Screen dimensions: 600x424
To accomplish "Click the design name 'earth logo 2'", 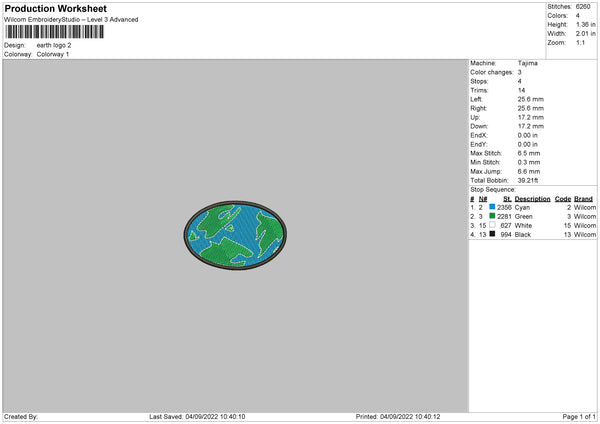I will (x=54, y=45).
